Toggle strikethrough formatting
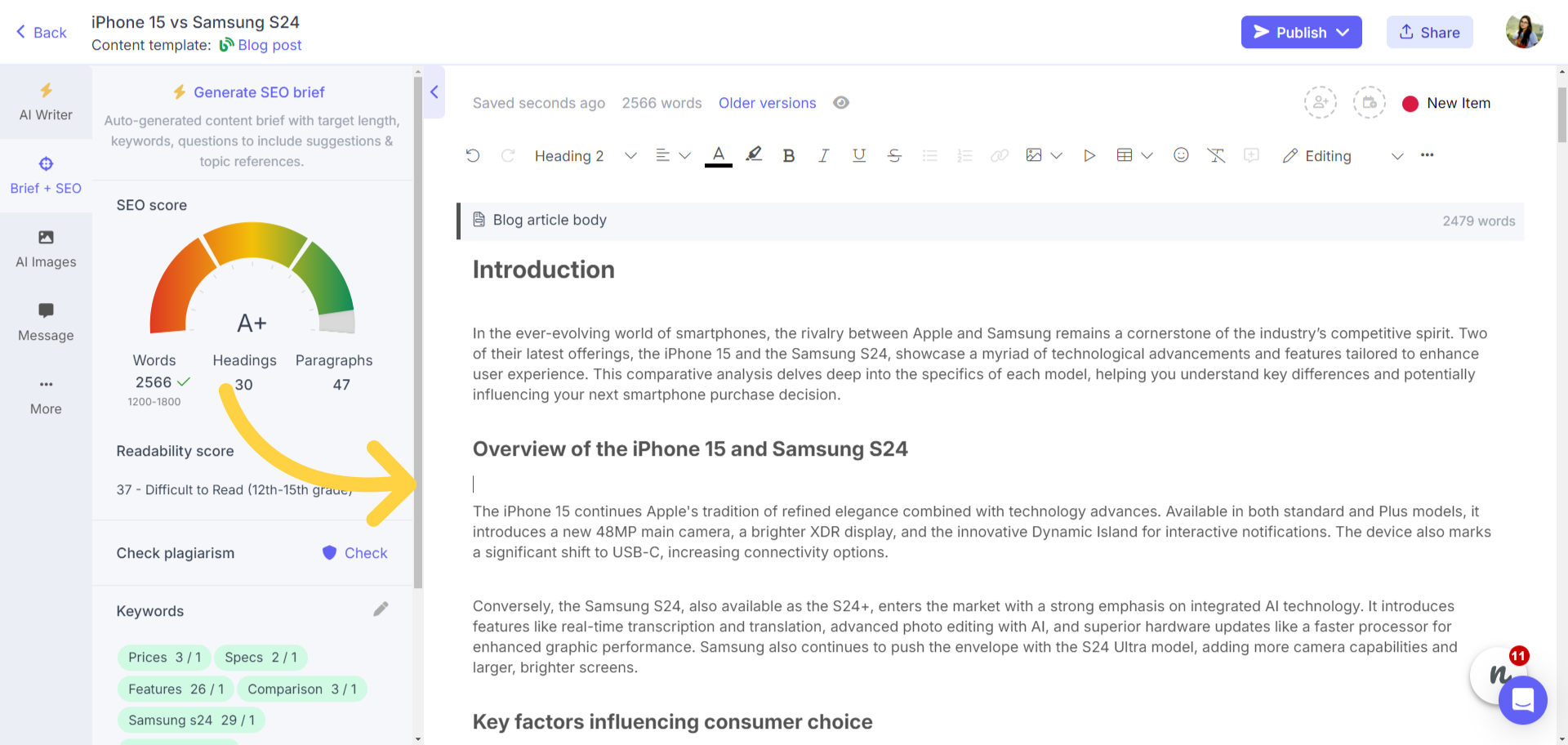The width and height of the screenshot is (1568, 745). [x=894, y=155]
